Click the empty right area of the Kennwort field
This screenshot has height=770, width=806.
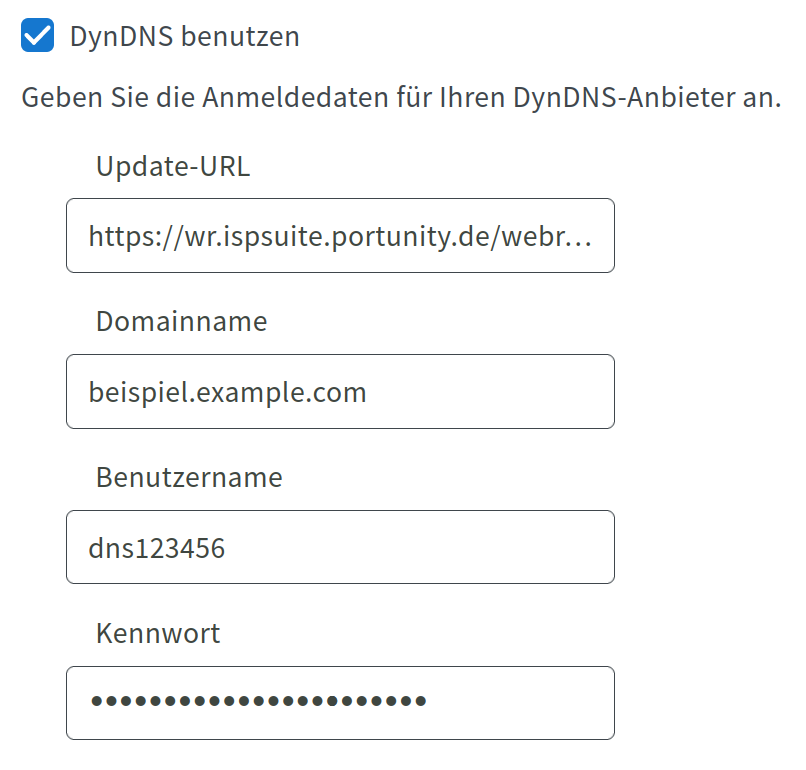[530, 703]
